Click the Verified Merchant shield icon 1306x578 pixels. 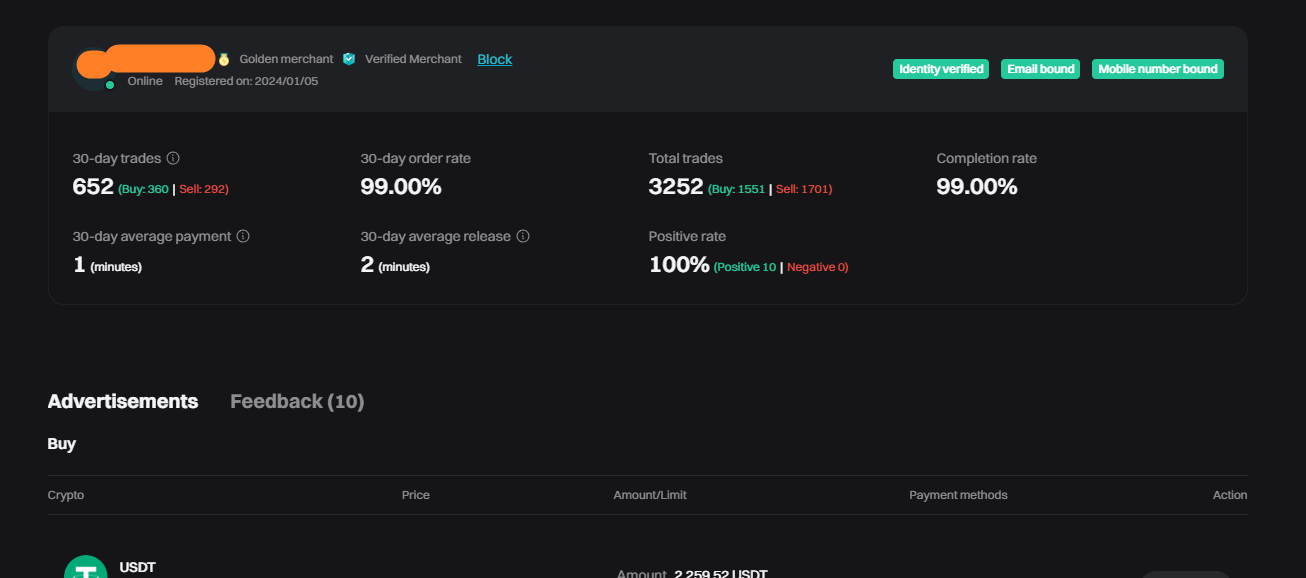click(x=349, y=59)
